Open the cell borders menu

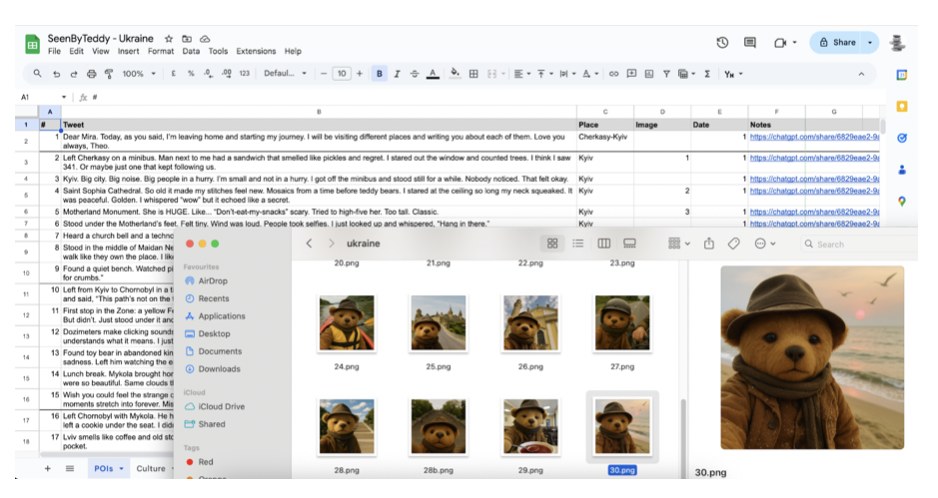pos(473,74)
